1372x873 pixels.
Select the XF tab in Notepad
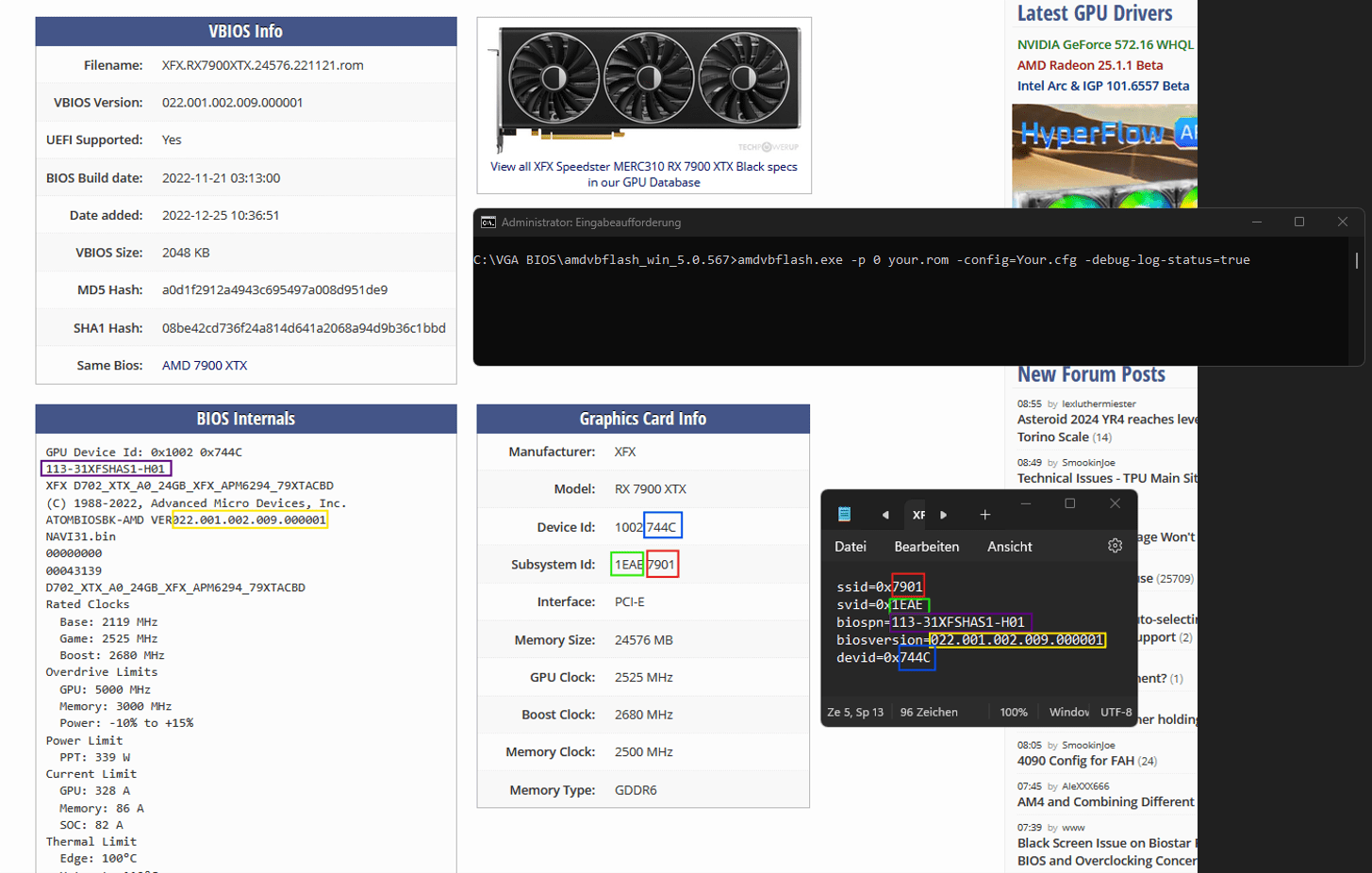pyautogui.click(x=918, y=515)
